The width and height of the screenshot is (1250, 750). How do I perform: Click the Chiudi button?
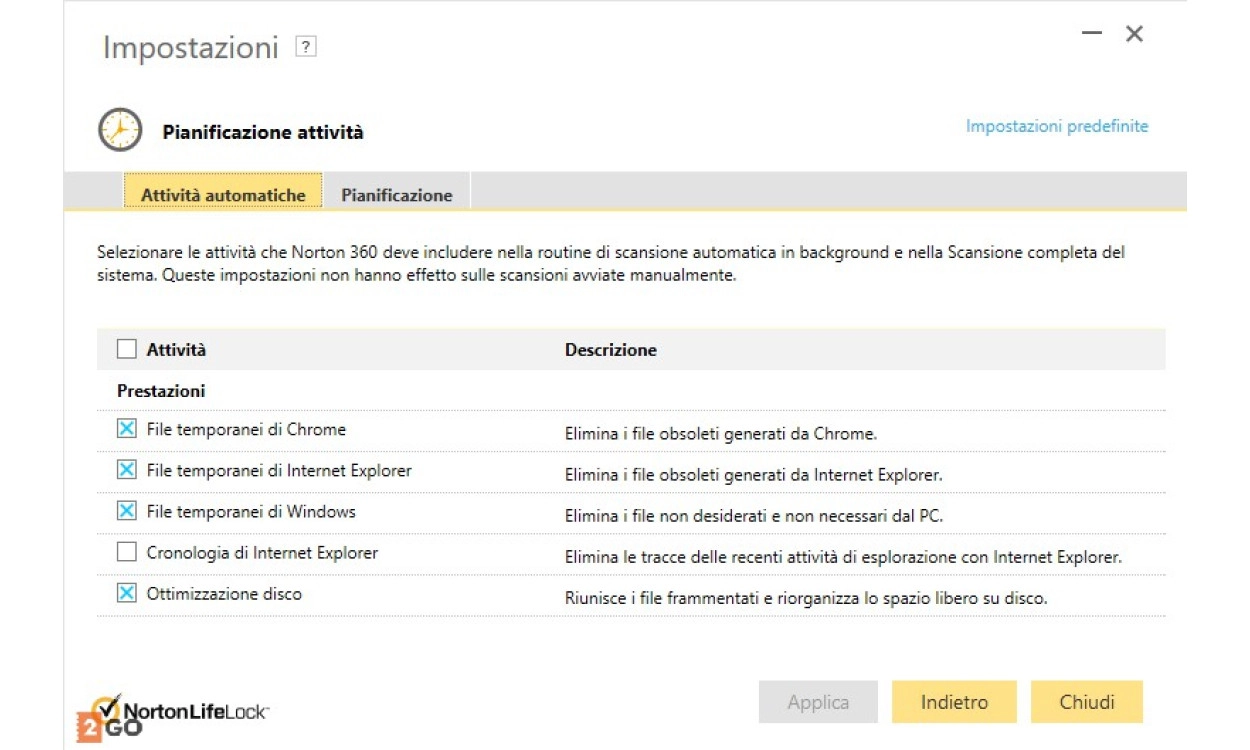pyautogui.click(x=1087, y=702)
